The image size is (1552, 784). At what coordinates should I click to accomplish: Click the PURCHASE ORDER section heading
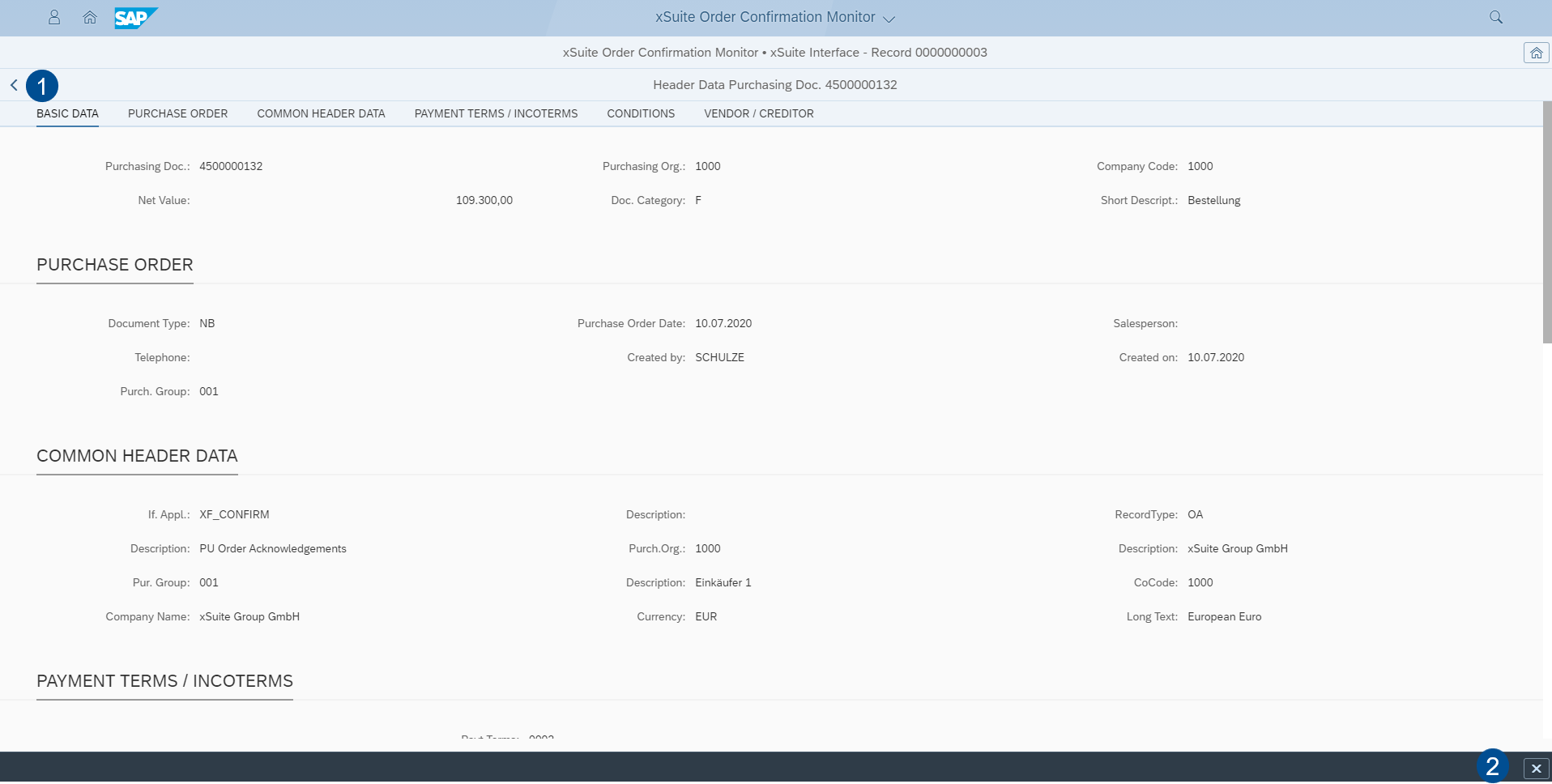(114, 265)
